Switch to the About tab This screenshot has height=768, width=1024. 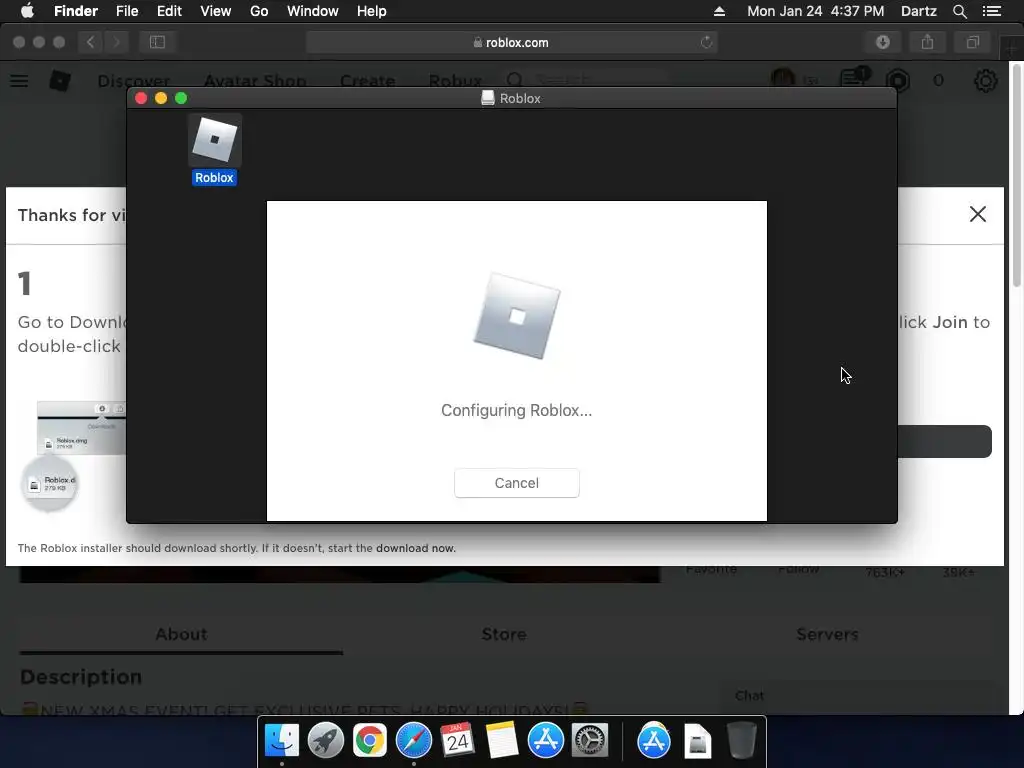[x=181, y=634]
